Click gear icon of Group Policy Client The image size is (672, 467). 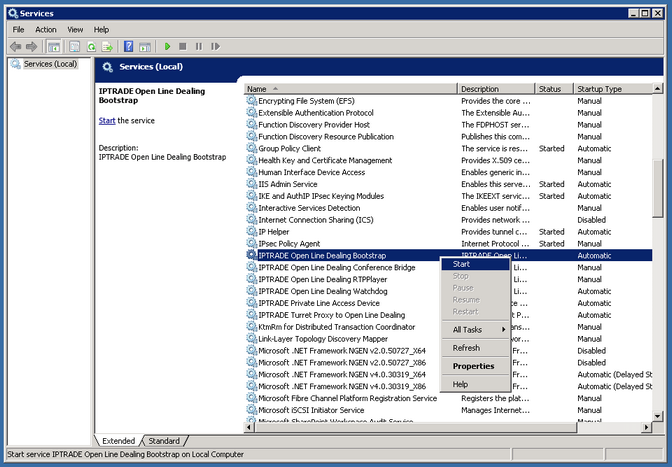click(x=252, y=148)
